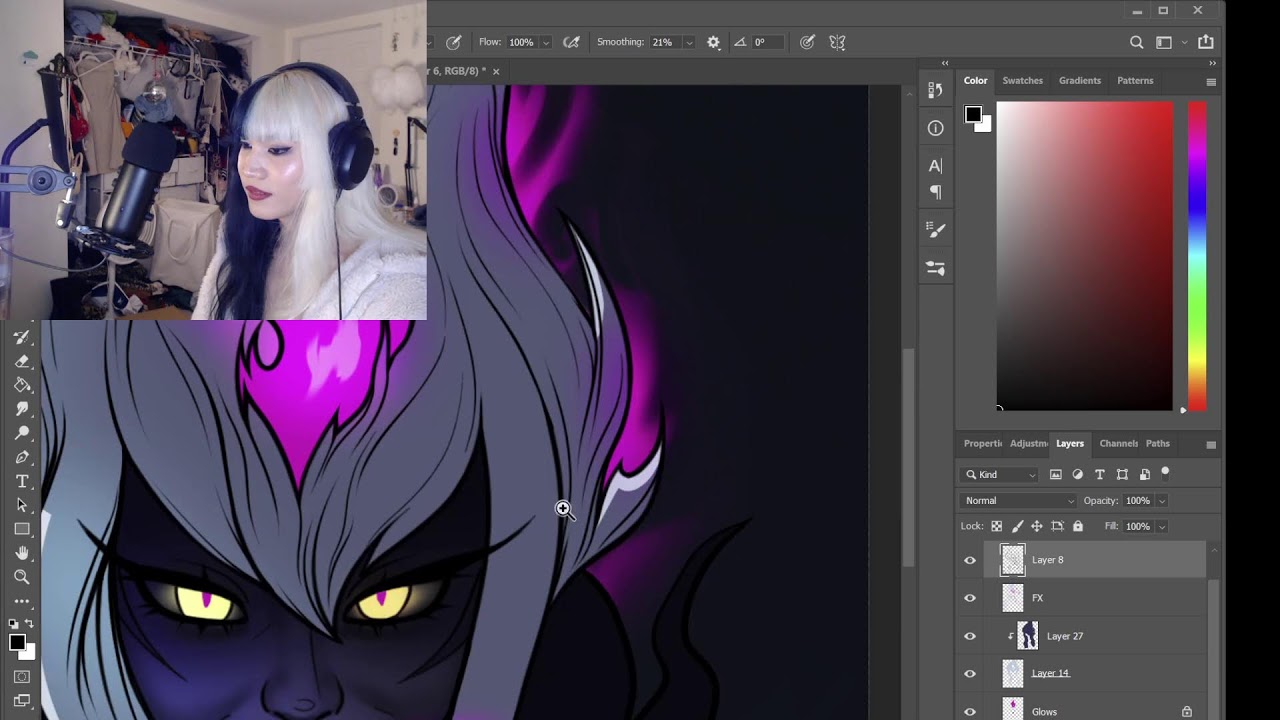Viewport: 1280px width, 720px height.
Task: Open the Character panel icon
Action: coord(935,166)
